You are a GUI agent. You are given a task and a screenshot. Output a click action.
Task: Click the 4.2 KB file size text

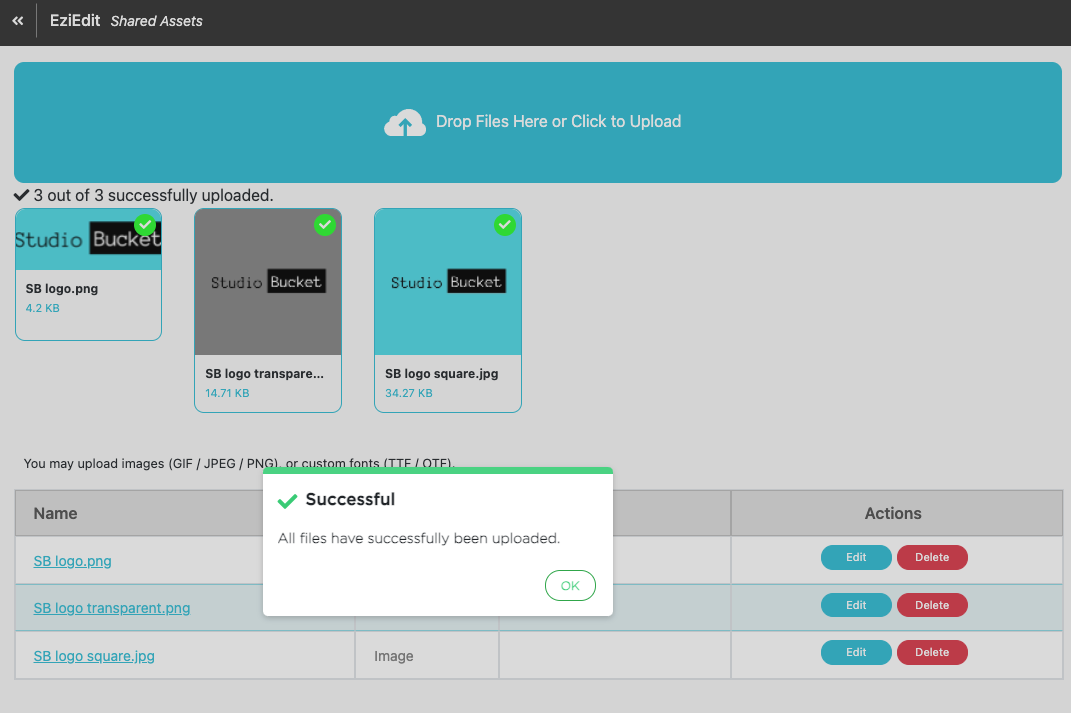coord(42,308)
